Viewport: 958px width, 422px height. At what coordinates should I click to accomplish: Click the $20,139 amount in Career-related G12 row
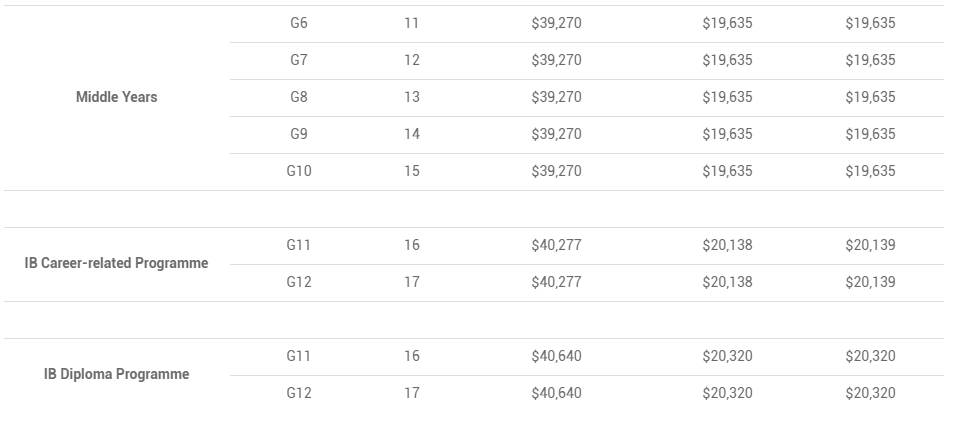tap(870, 282)
